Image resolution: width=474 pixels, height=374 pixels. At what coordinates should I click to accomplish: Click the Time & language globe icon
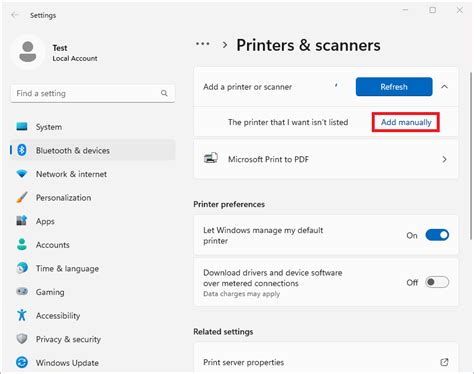pos(22,268)
